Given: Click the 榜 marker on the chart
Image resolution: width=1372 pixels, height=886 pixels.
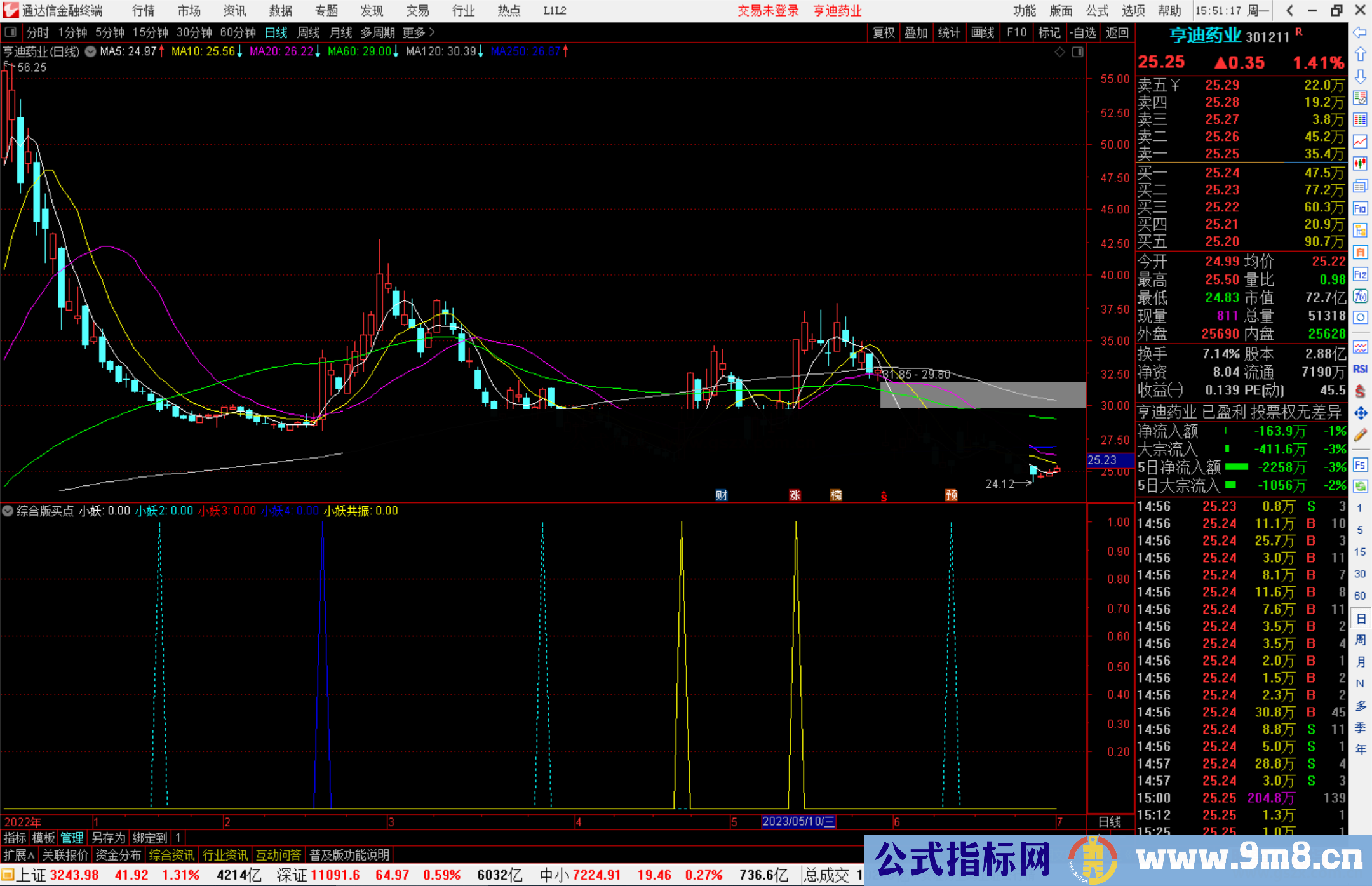Looking at the screenshot, I should [836, 495].
